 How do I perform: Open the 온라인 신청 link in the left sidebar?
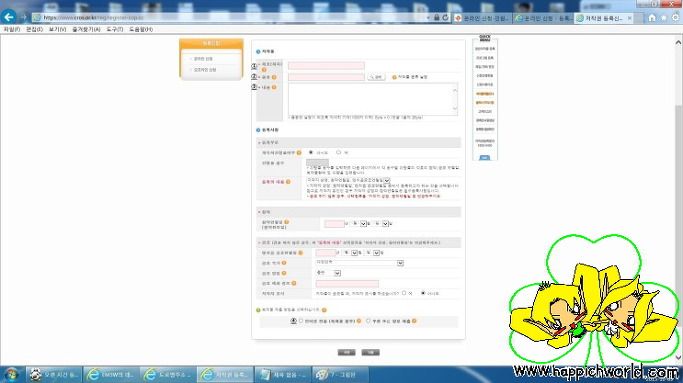point(203,59)
